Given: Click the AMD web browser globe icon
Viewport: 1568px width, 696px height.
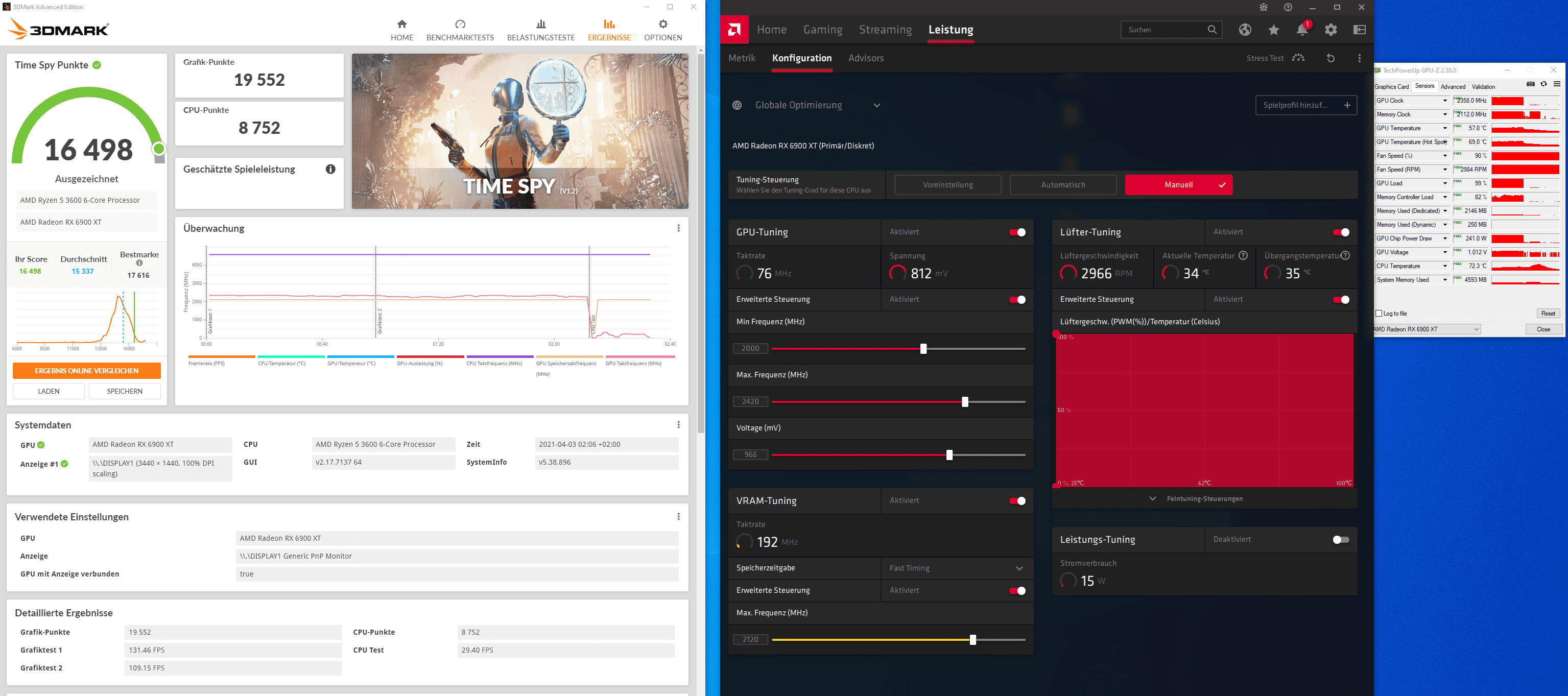Looking at the screenshot, I should click(x=1245, y=30).
